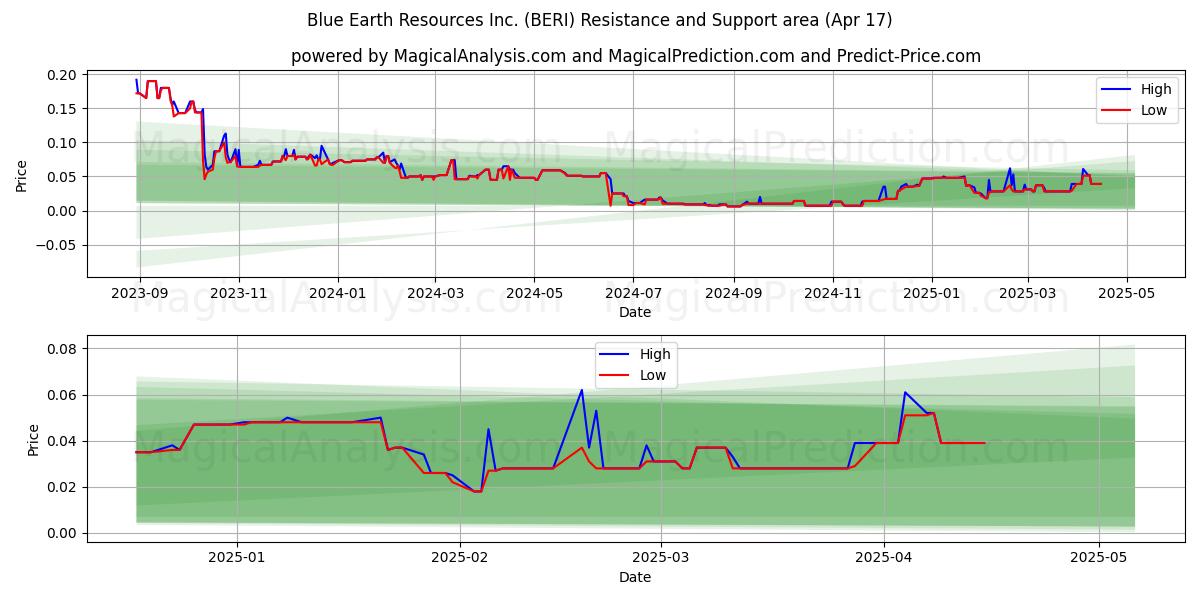Viewport: 1200px width, 600px height.
Task: Click the '2023-11' x-axis label
Action: tap(238, 292)
